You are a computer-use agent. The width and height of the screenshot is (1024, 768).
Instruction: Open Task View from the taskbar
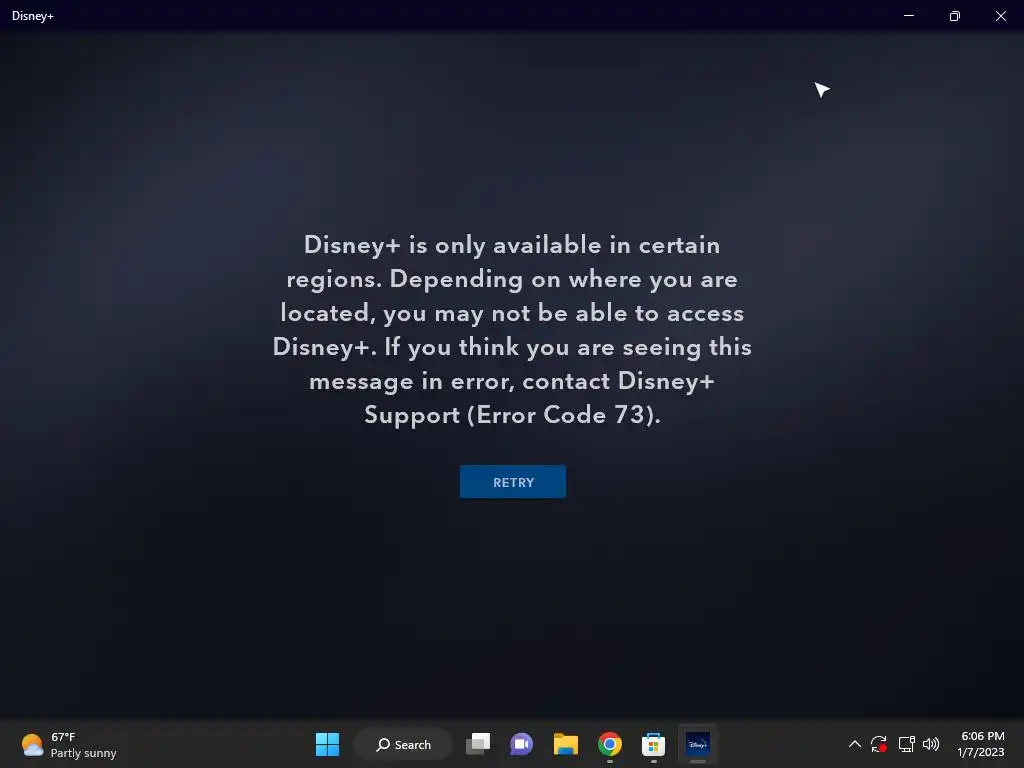pos(478,744)
